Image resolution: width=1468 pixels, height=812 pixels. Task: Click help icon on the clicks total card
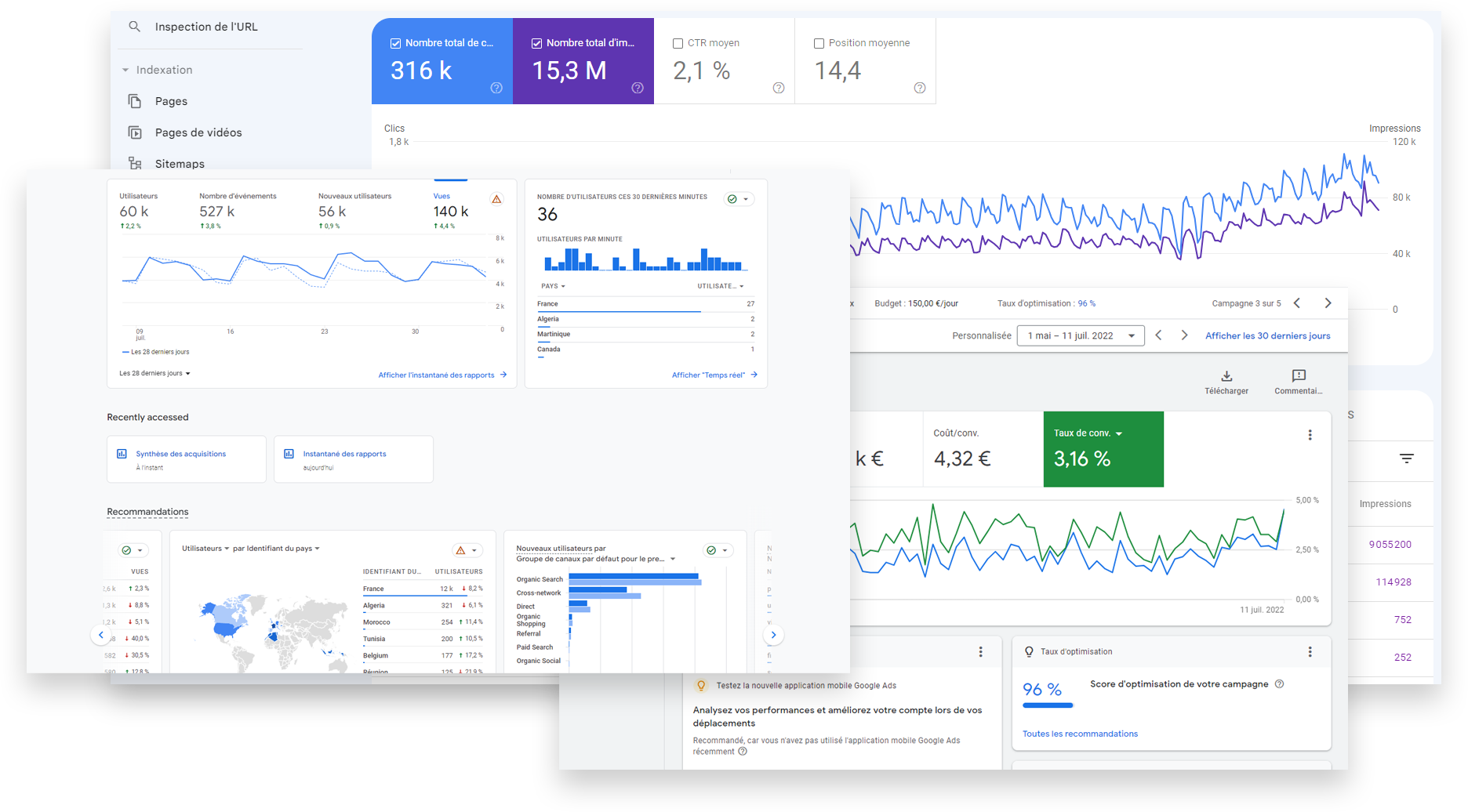pyautogui.click(x=496, y=88)
